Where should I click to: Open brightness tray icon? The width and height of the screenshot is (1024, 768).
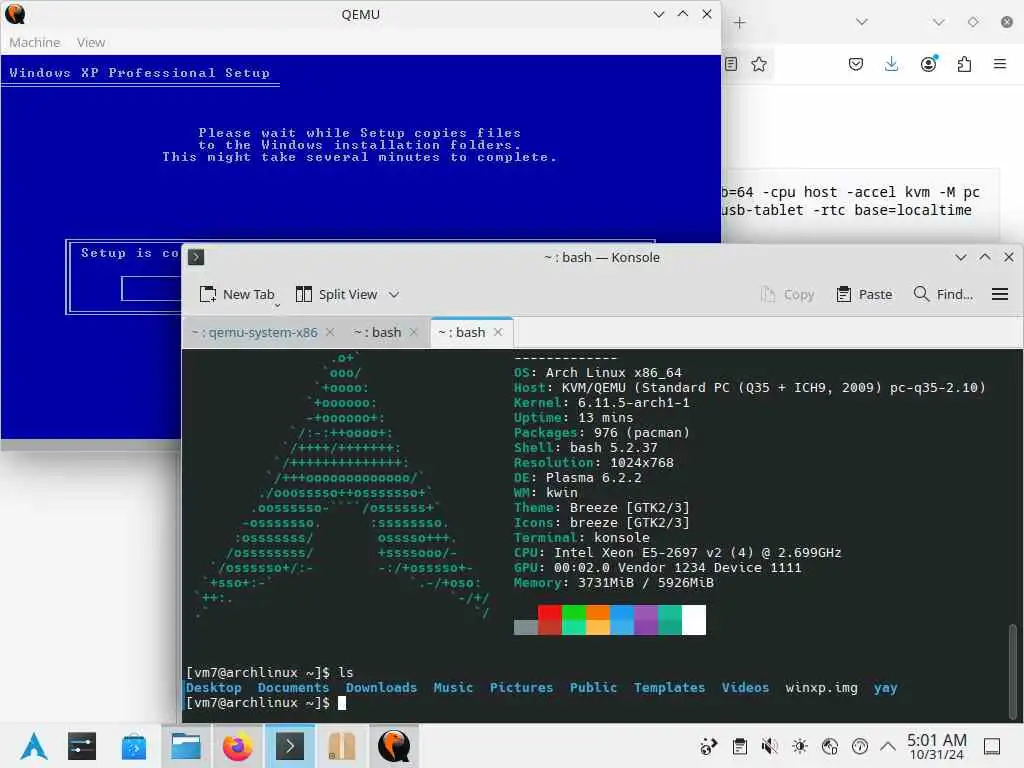799,746
